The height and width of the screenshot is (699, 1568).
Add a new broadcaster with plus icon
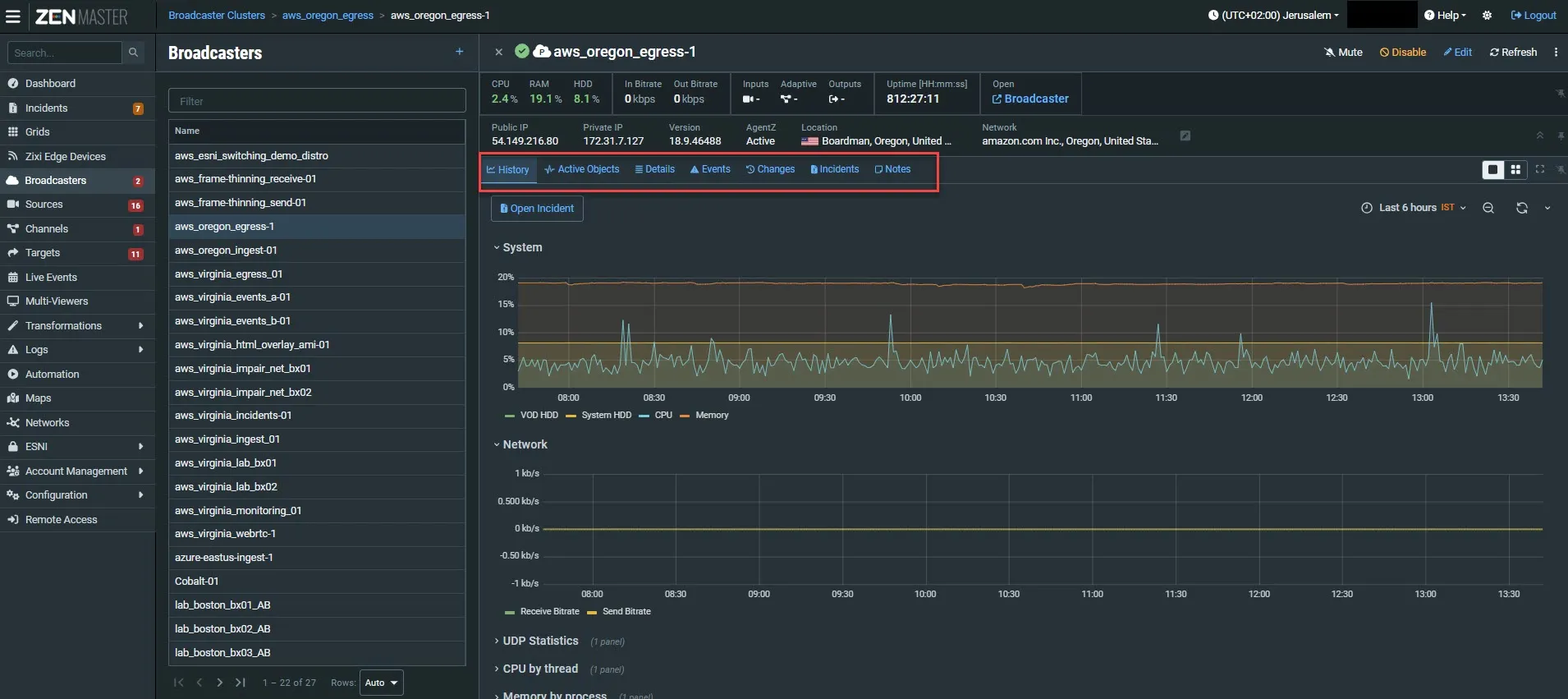click(460, 52)
